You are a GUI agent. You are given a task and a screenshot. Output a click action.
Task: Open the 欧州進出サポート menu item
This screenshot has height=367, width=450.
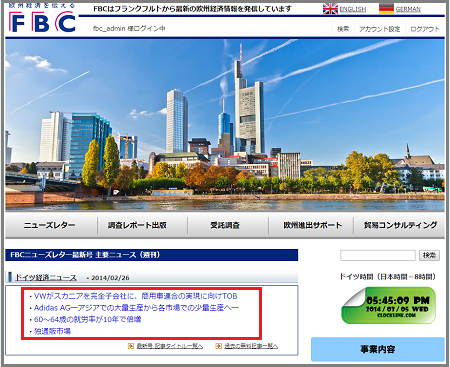click(x=313, y=225)
